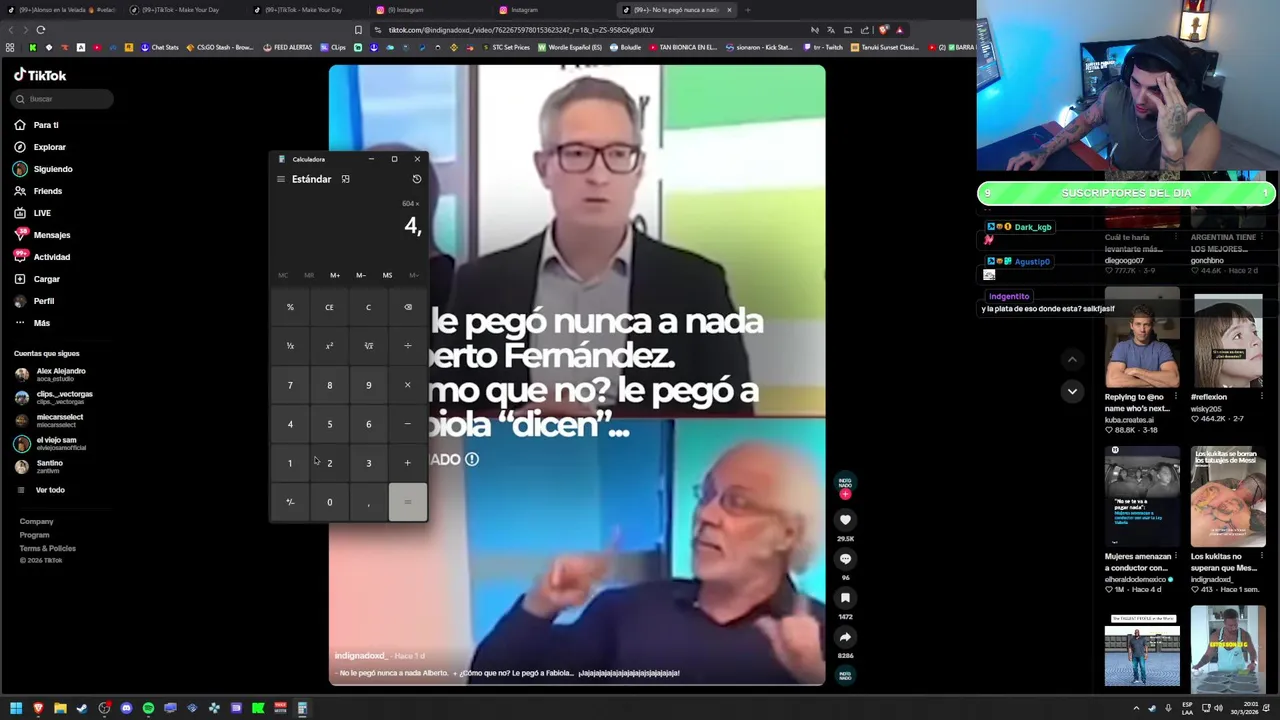Click digit 8 on the calculator

[329, 385]
